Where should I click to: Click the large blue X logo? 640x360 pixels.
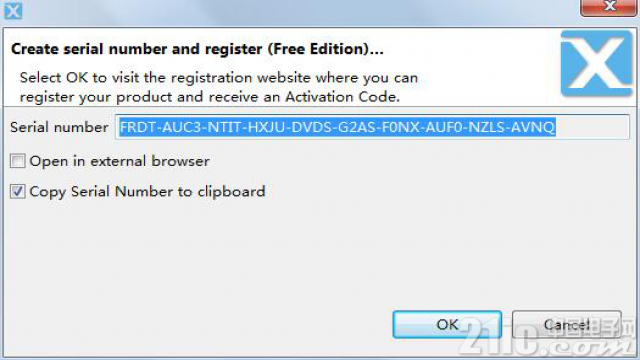click(x=596, y=63)
